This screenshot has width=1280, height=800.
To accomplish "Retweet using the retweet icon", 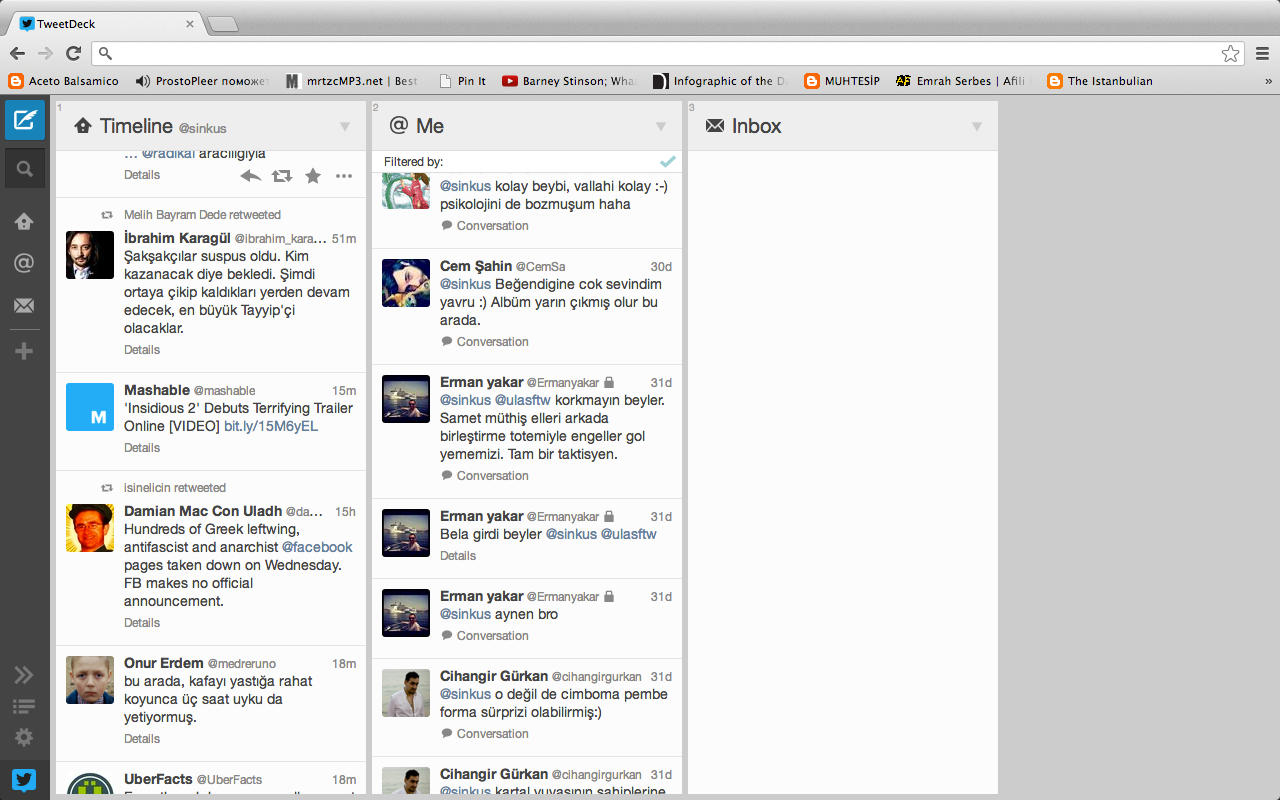I will [282, 176].
